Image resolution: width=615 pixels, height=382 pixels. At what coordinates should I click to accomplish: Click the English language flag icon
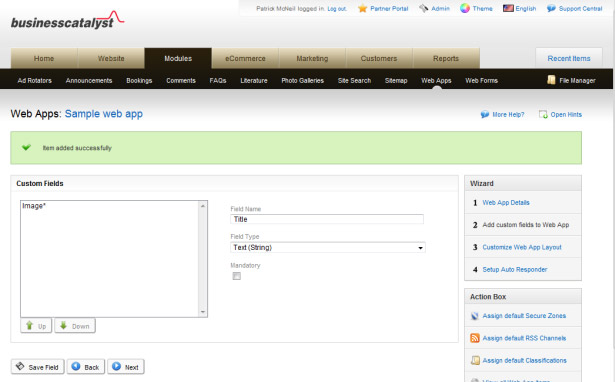point(508,8)
